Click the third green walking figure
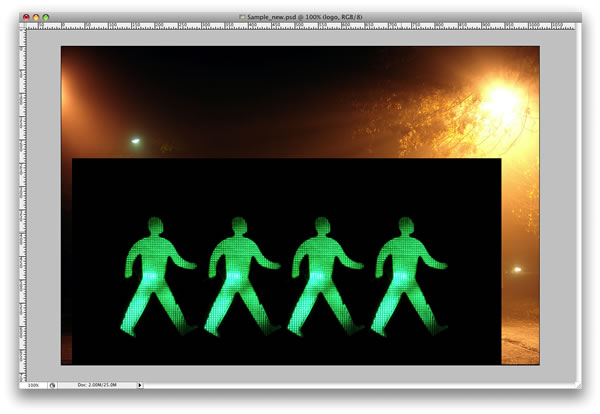 tap(325, 277)
